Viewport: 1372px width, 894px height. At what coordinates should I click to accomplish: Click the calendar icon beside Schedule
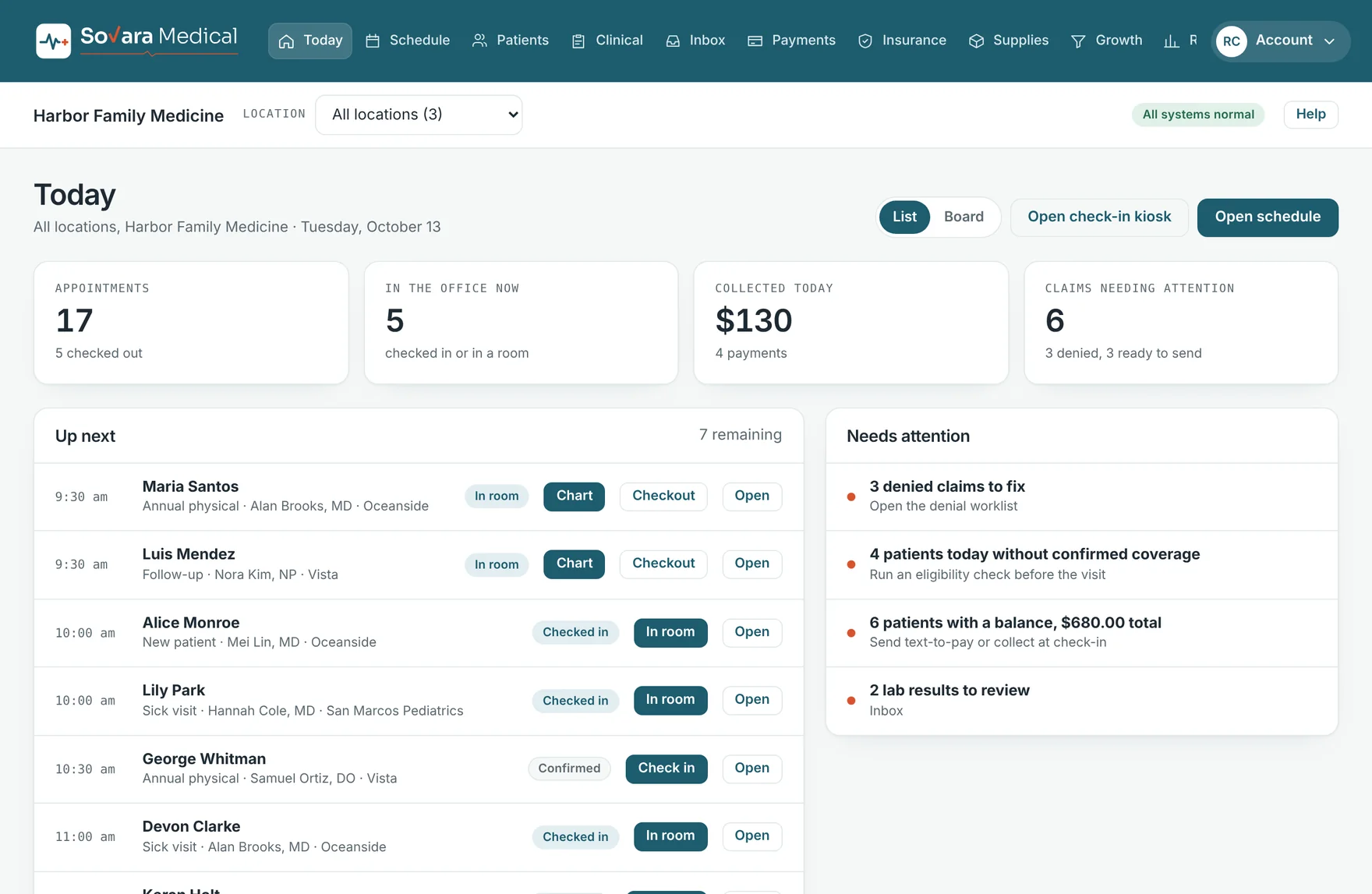pos(373,41)
